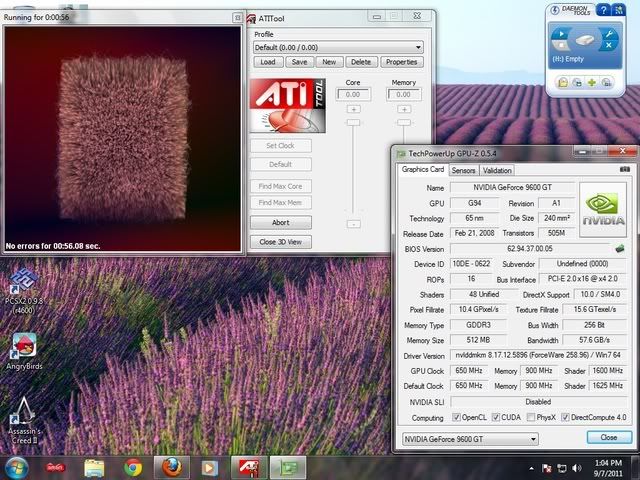
Task: Click the network tray icon
Action: 562,468
